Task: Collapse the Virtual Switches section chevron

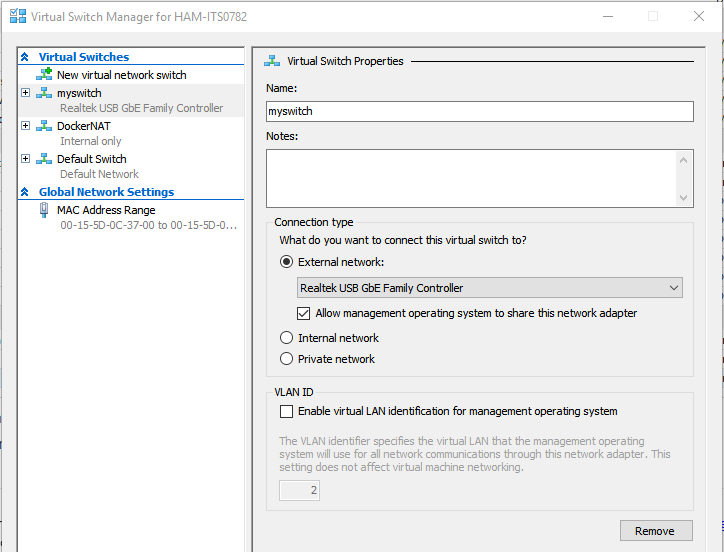Action: pos(25,57)
